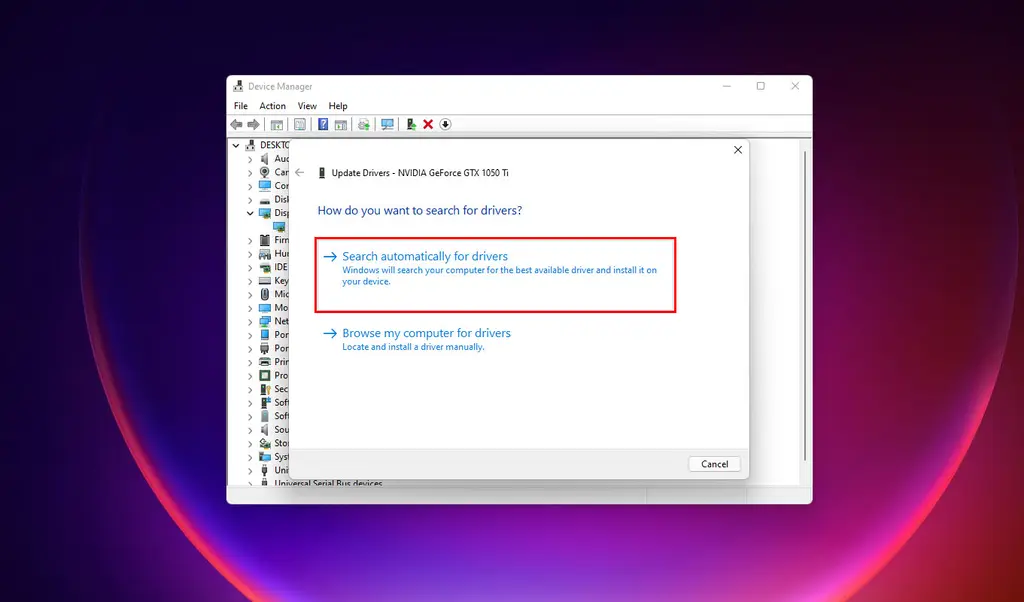Click the network icon of the 'Net' category
Screen dimensions: 1024x602
264,321
